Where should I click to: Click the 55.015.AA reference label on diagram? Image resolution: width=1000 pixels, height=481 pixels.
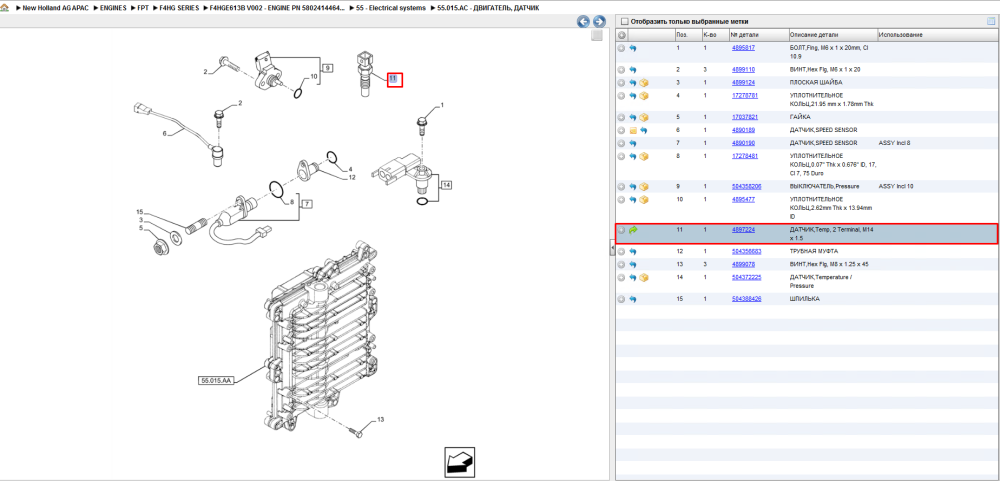pos(217,381)
